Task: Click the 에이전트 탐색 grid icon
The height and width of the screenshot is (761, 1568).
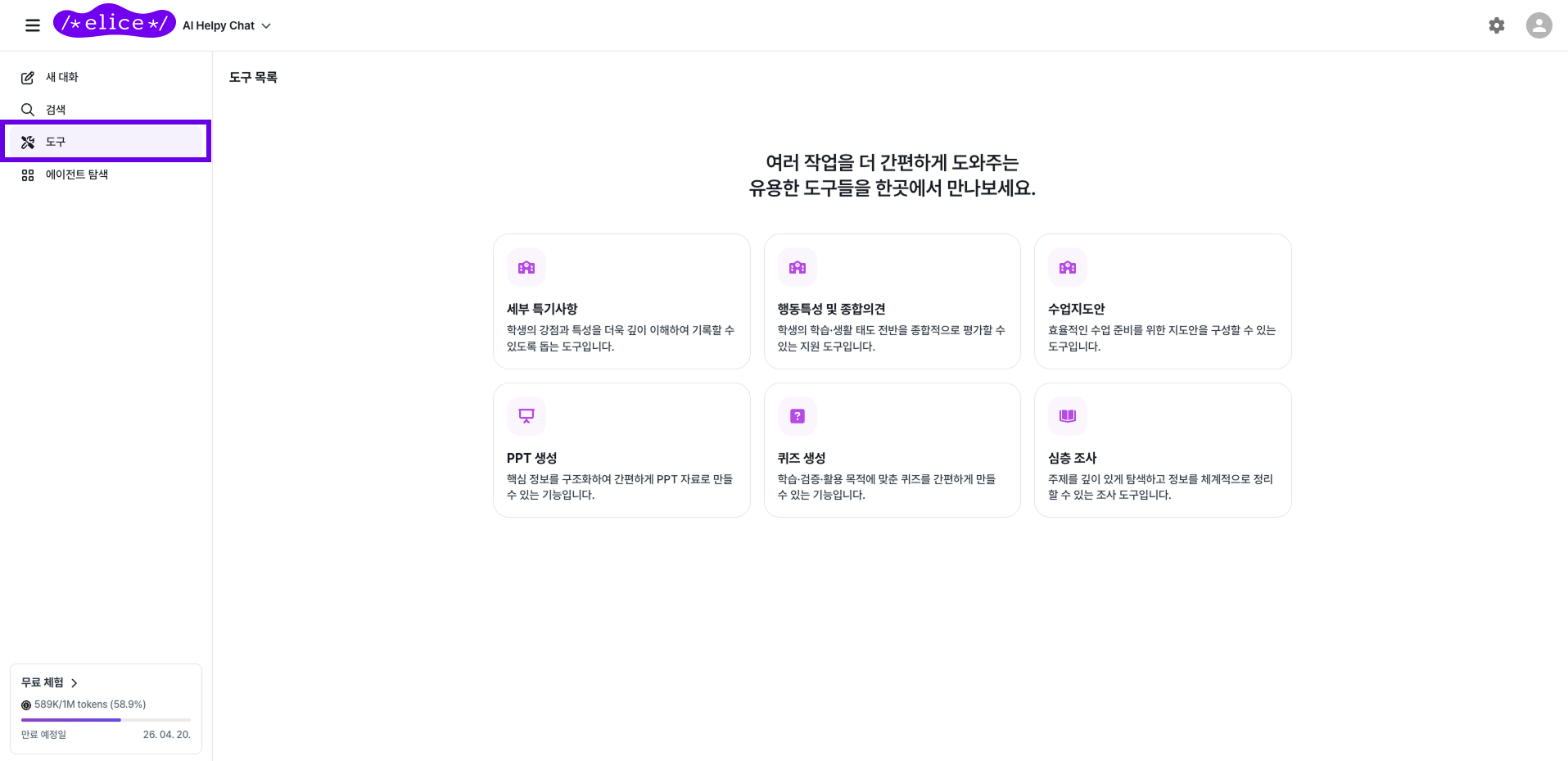Action: tap(27, 174)
